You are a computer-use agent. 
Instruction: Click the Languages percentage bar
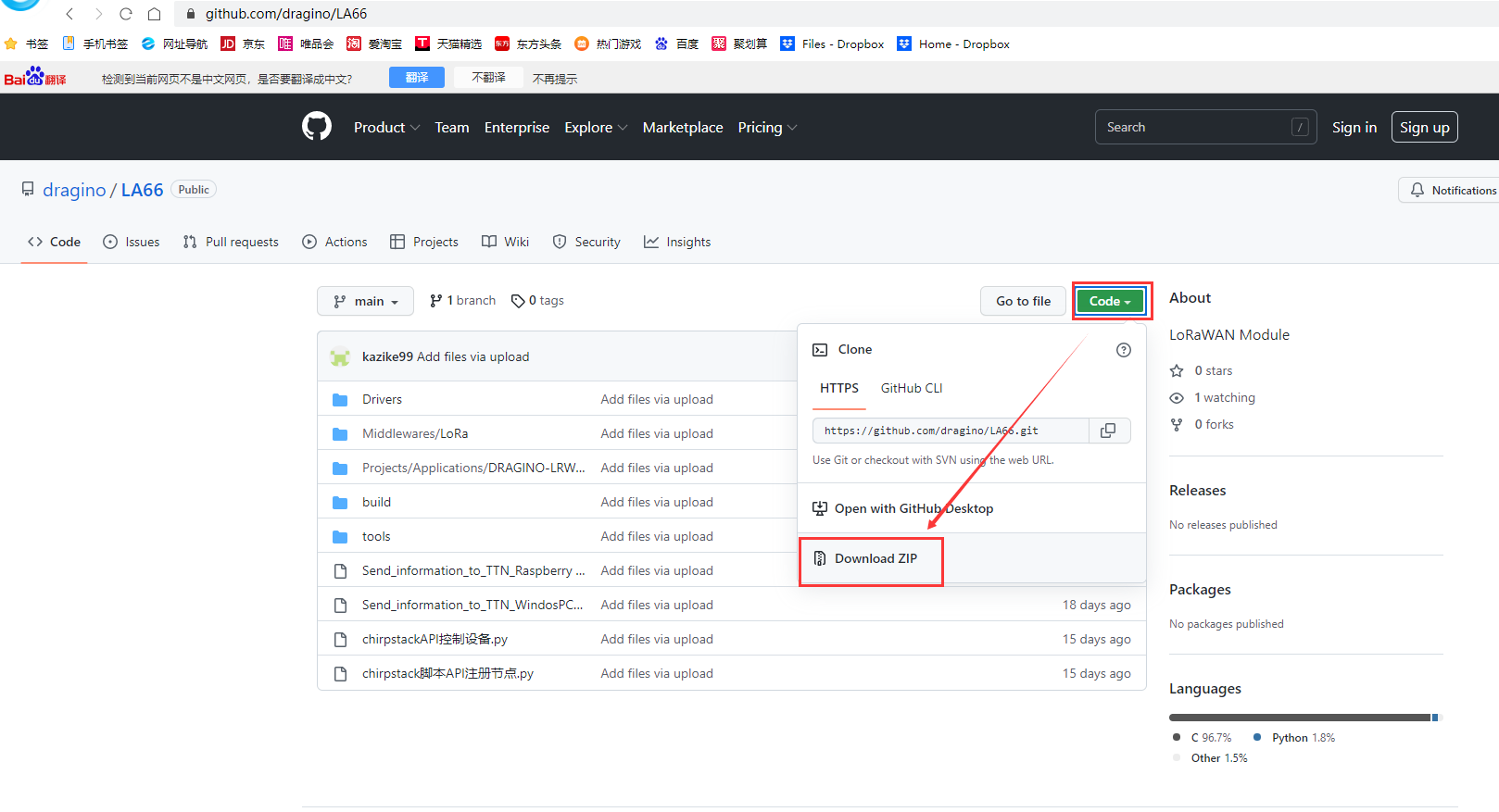pos(1306,718)
